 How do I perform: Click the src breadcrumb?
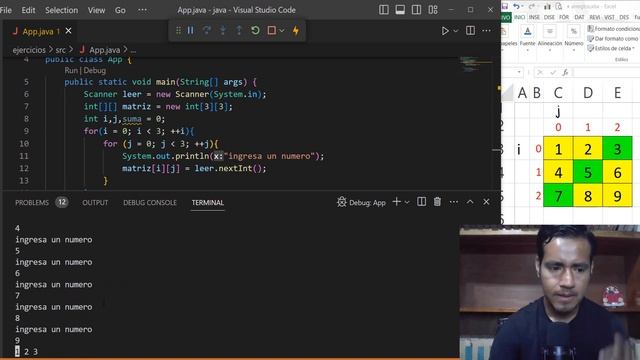(x=60, y=50)
